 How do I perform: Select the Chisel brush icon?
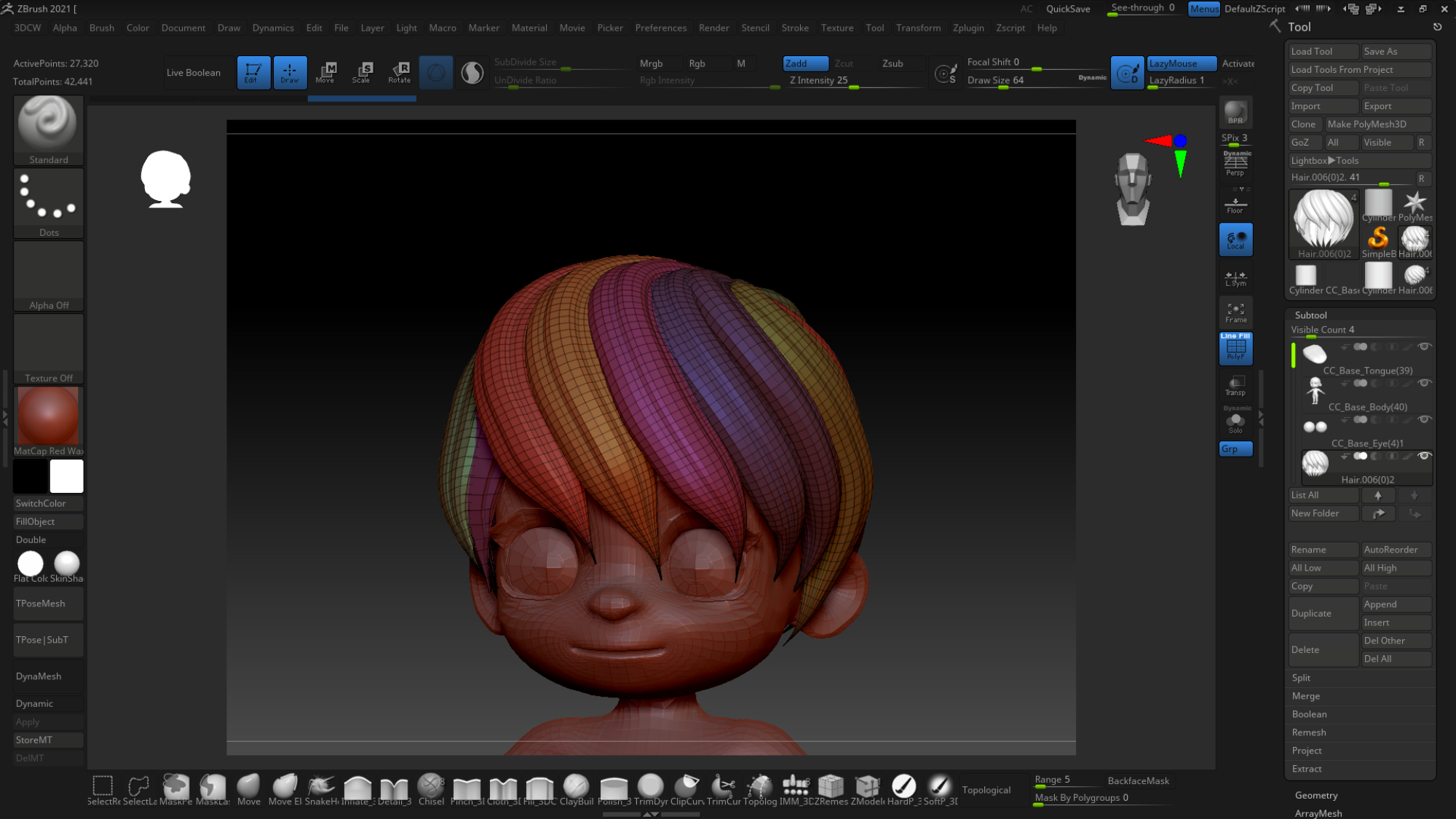point(431,789)
